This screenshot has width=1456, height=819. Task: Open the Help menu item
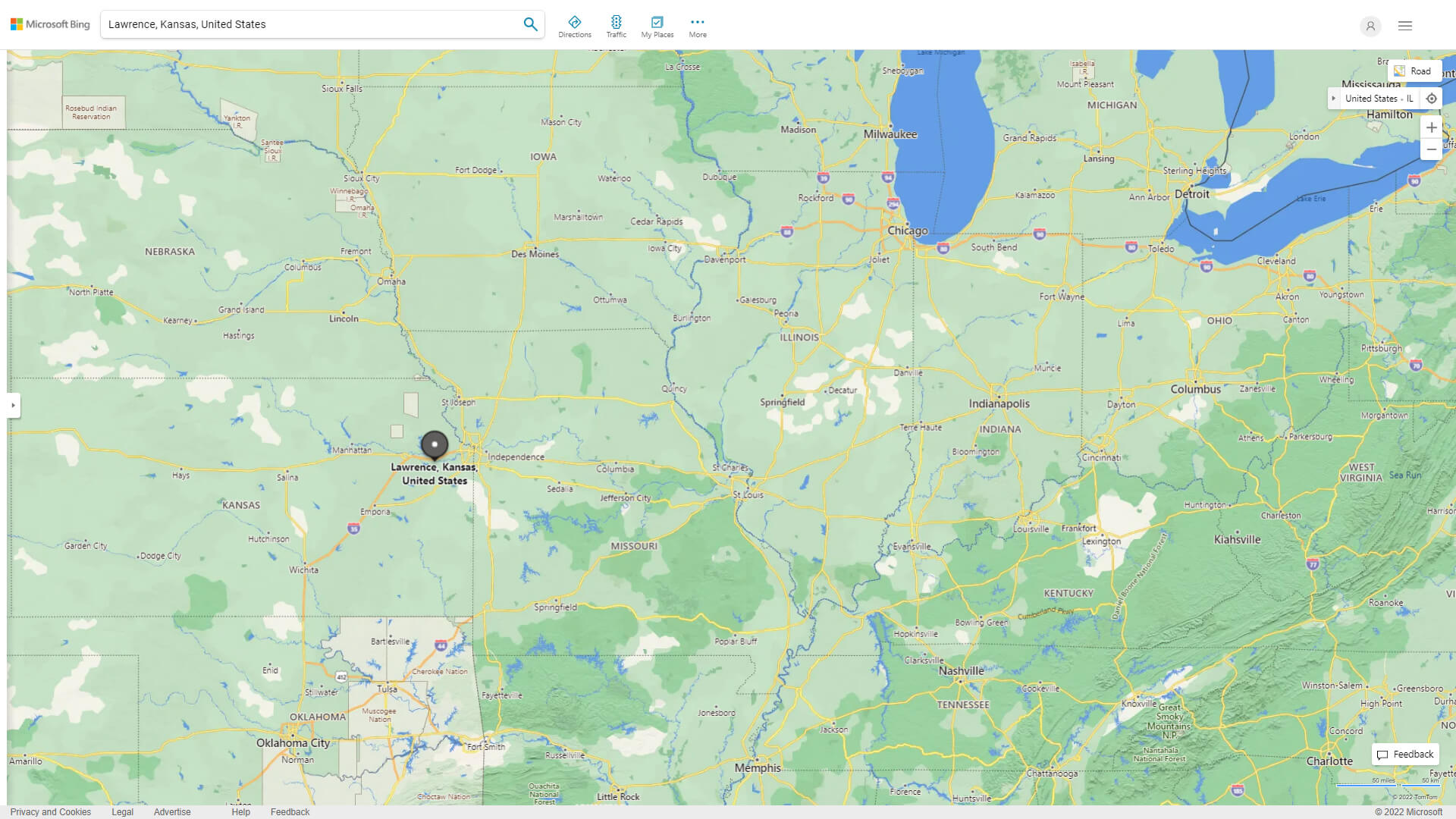click(x=240, y=811)
